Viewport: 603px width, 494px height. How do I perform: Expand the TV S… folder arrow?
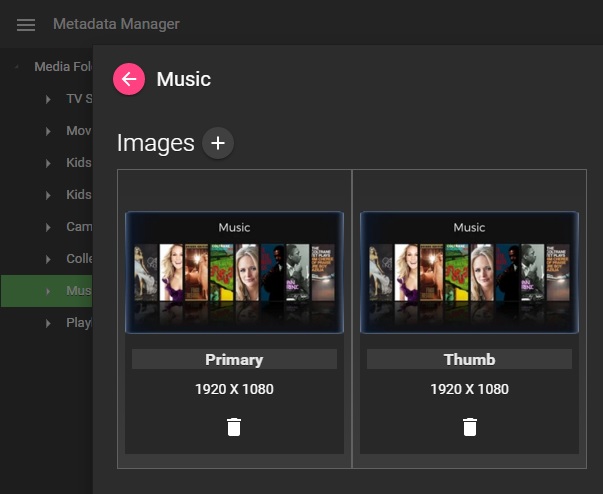pos(48,99)
